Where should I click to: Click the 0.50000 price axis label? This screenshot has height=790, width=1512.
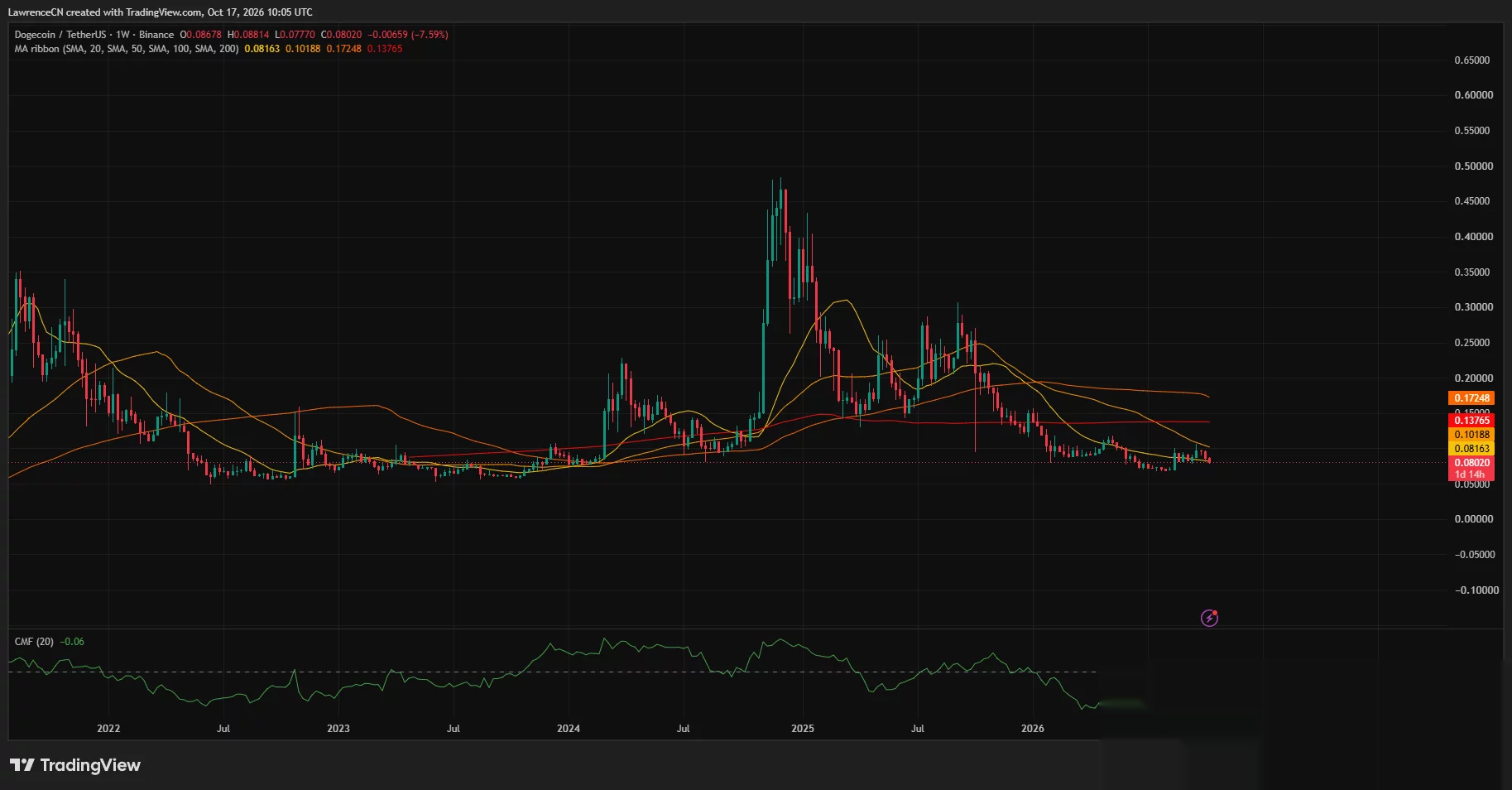1474,166
